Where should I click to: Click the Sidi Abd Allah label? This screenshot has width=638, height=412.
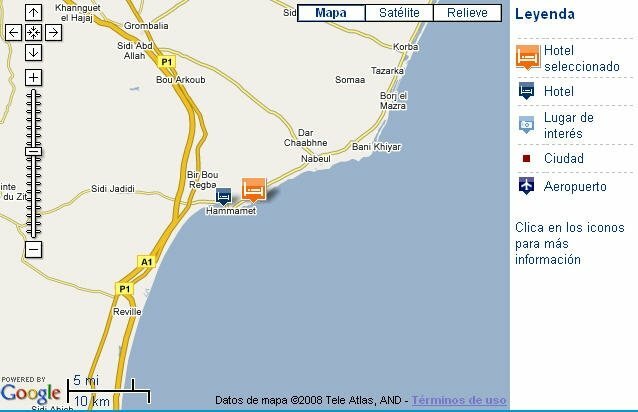(x=135, y=50)
